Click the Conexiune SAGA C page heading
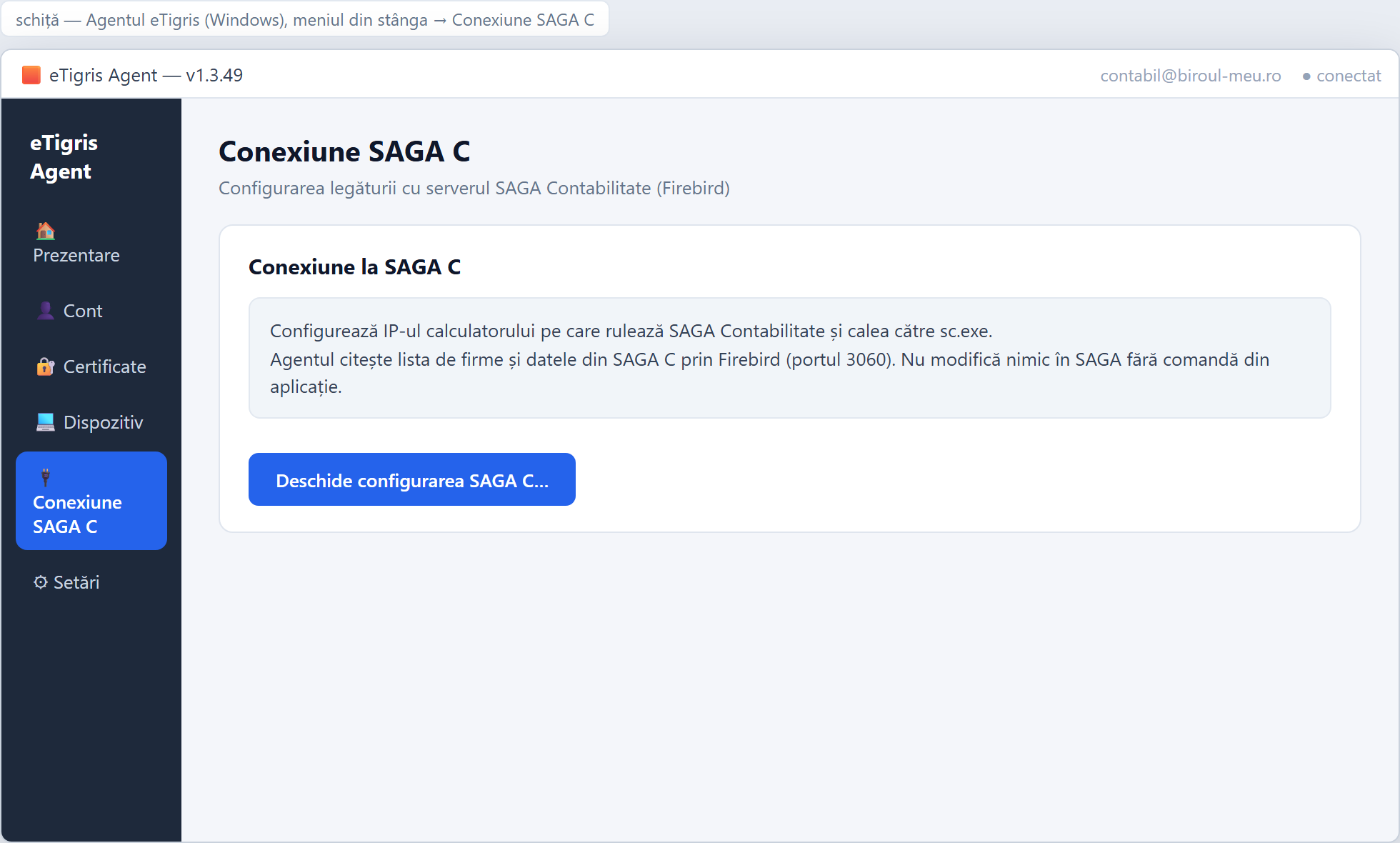Screen dimensions: 1400x843 344,151
